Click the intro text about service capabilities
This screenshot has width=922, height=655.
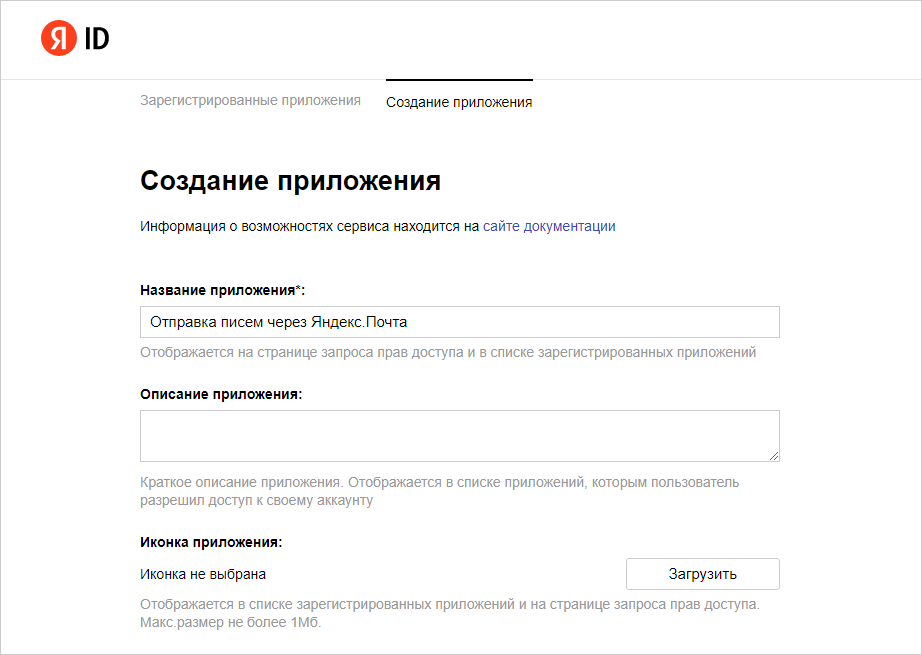(377, 226)
